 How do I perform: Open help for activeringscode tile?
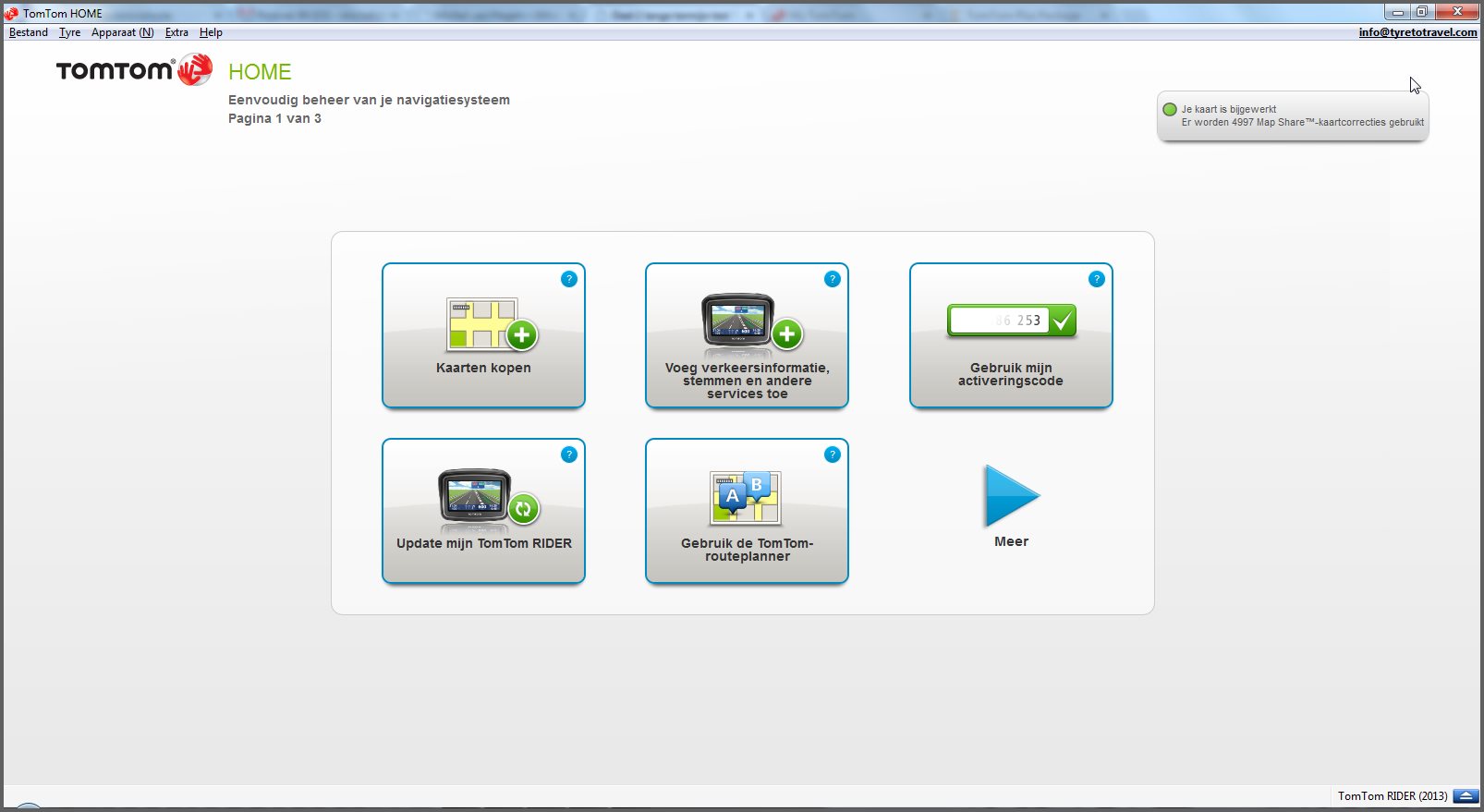tap(1097, 279)
